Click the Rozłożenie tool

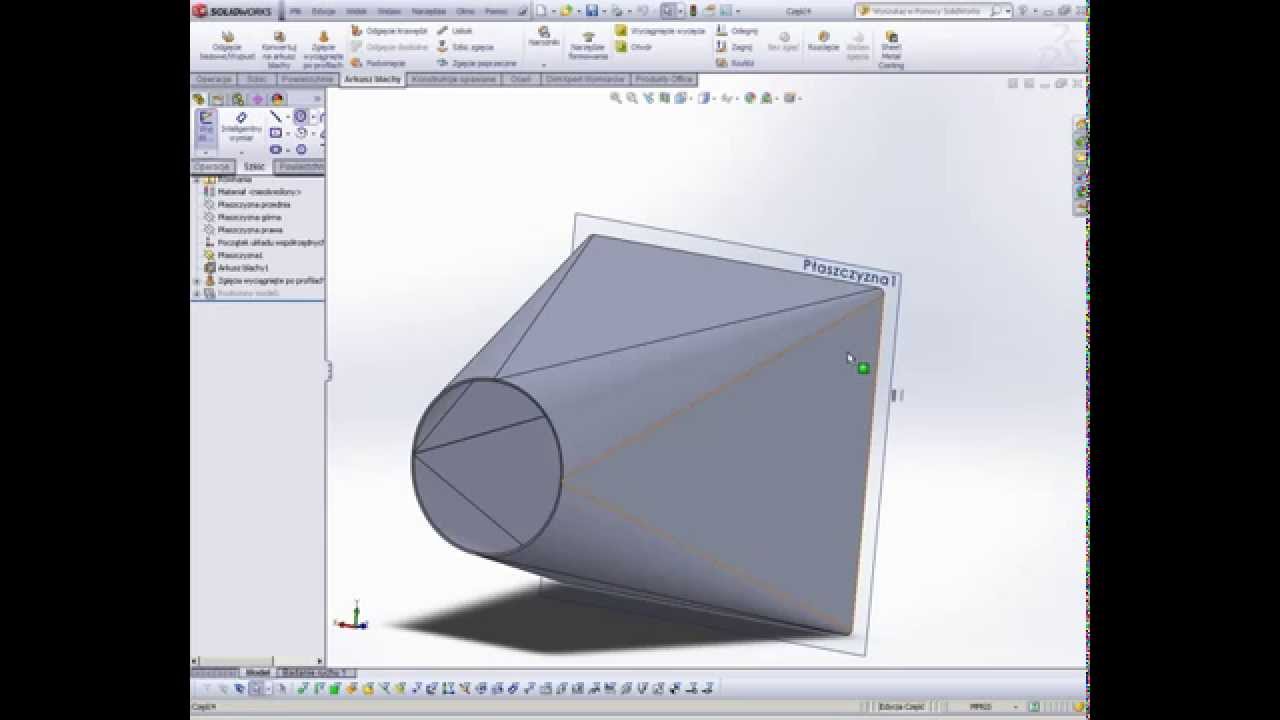pos(824,41)
